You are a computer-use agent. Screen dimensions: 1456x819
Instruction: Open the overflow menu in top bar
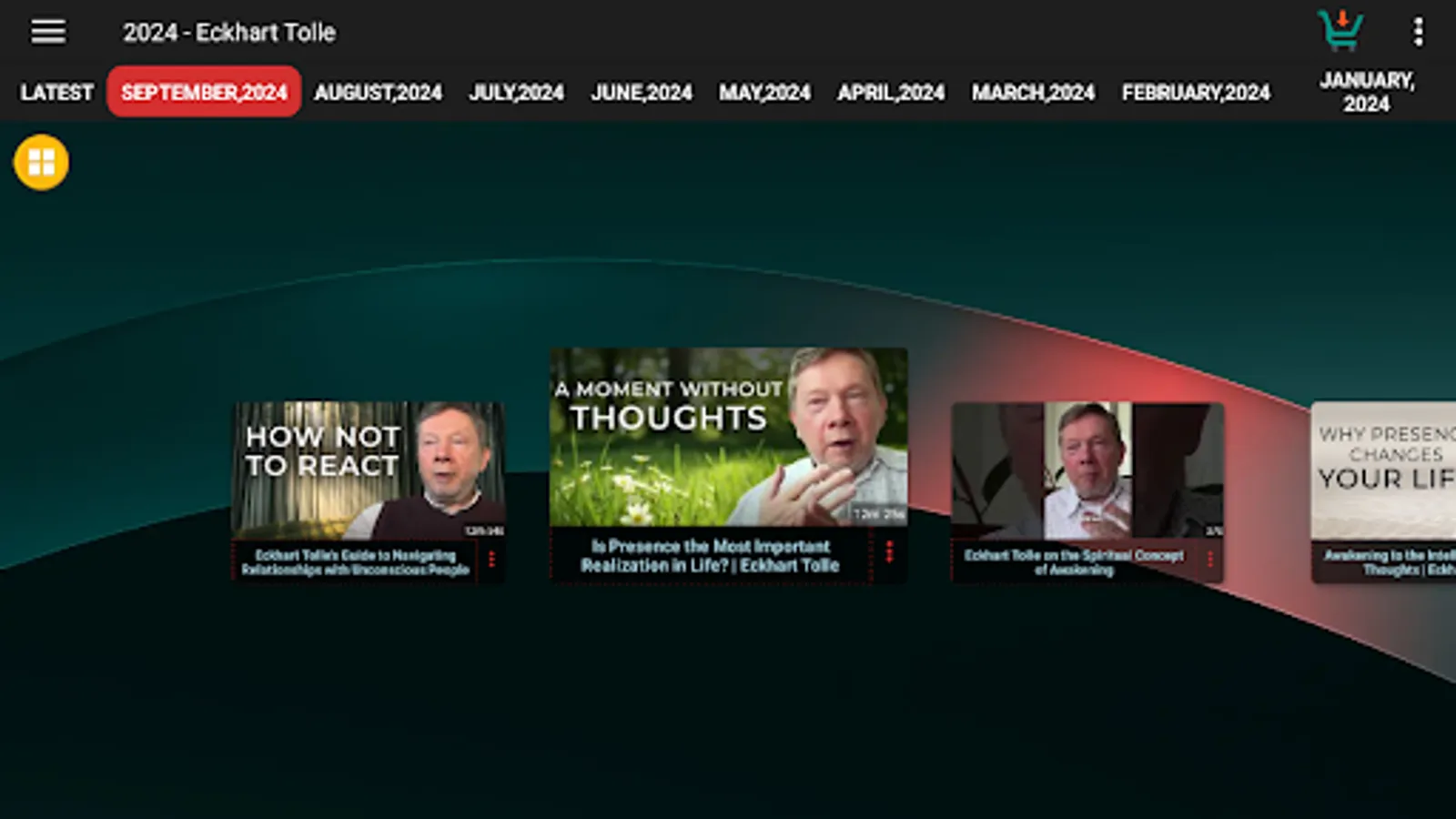coord(1418,32)
